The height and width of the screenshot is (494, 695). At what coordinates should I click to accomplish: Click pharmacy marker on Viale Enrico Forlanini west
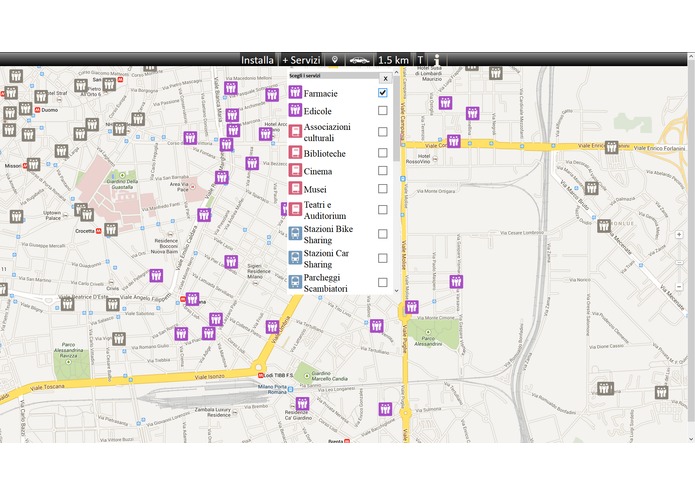tap(453, 141)
